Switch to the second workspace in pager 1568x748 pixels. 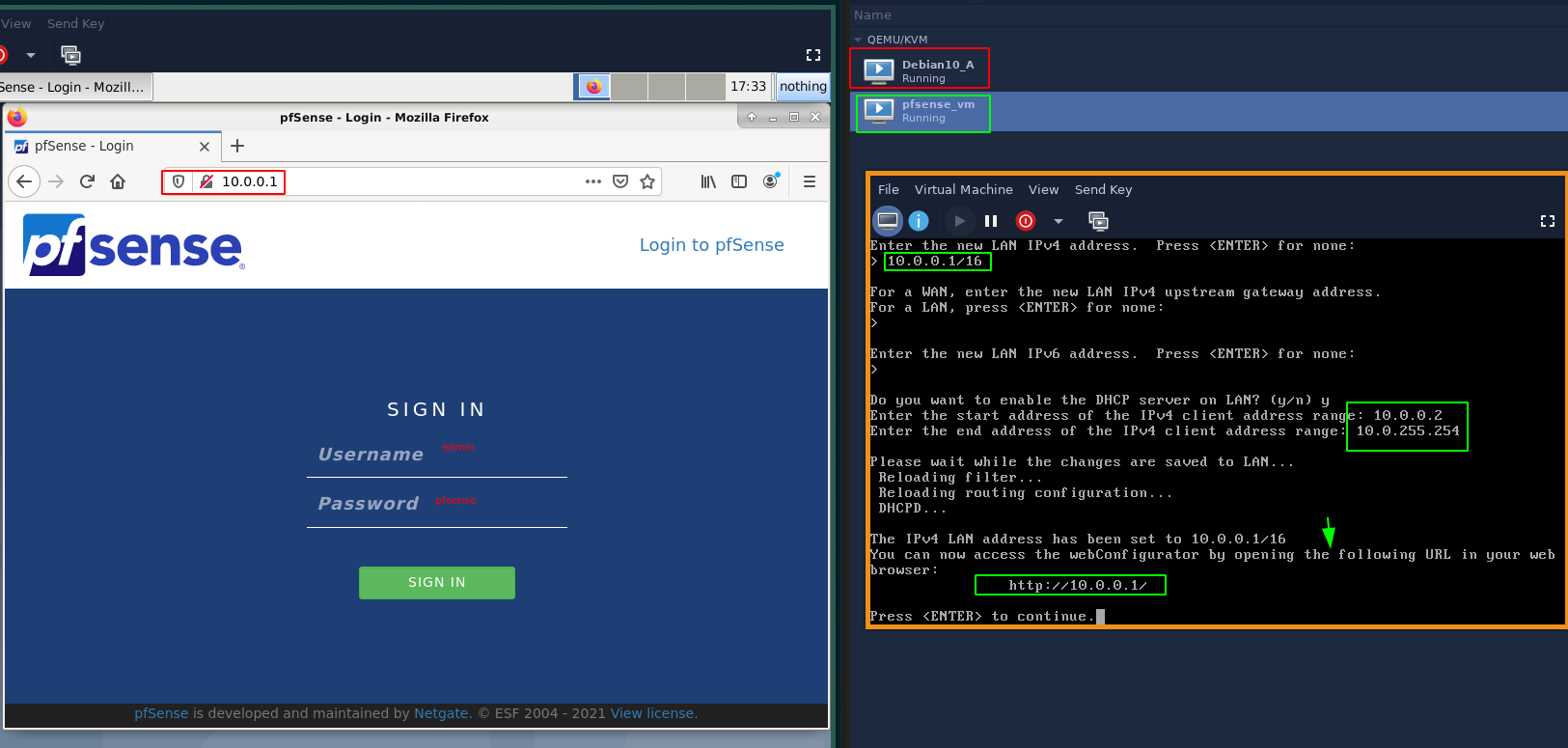[x=629, y=87]
